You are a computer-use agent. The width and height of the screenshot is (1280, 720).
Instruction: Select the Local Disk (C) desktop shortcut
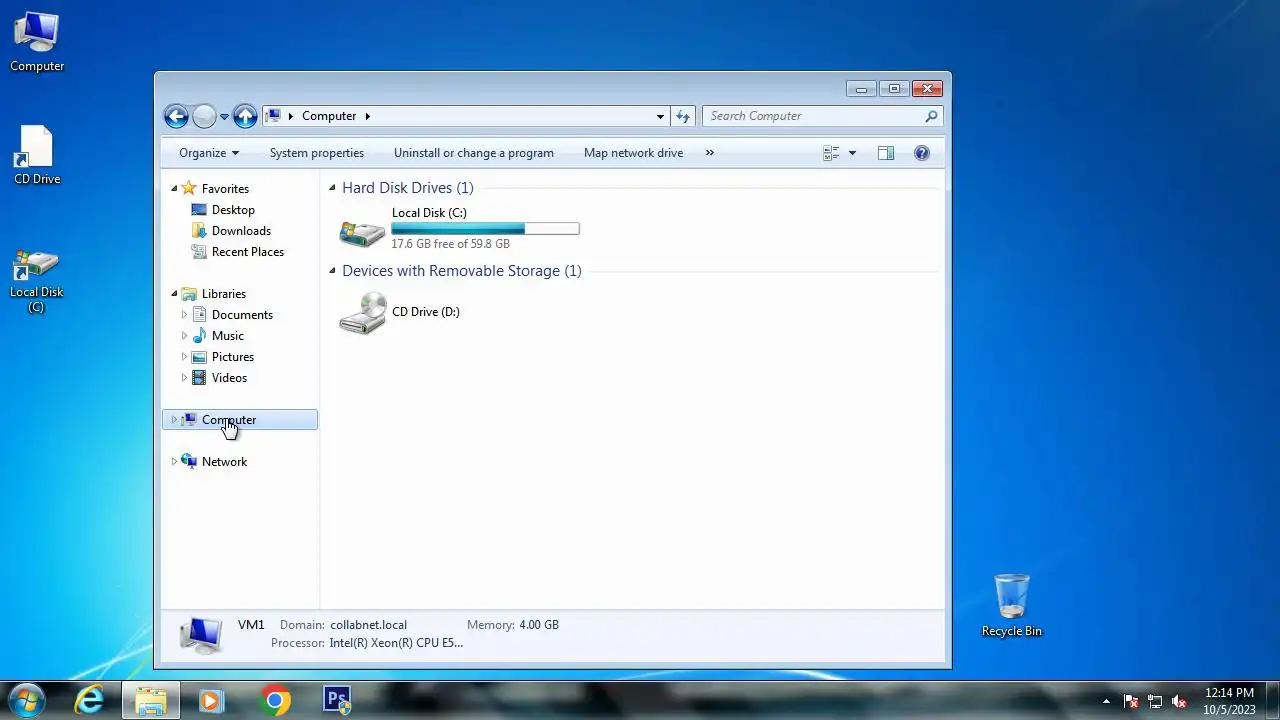36,282
